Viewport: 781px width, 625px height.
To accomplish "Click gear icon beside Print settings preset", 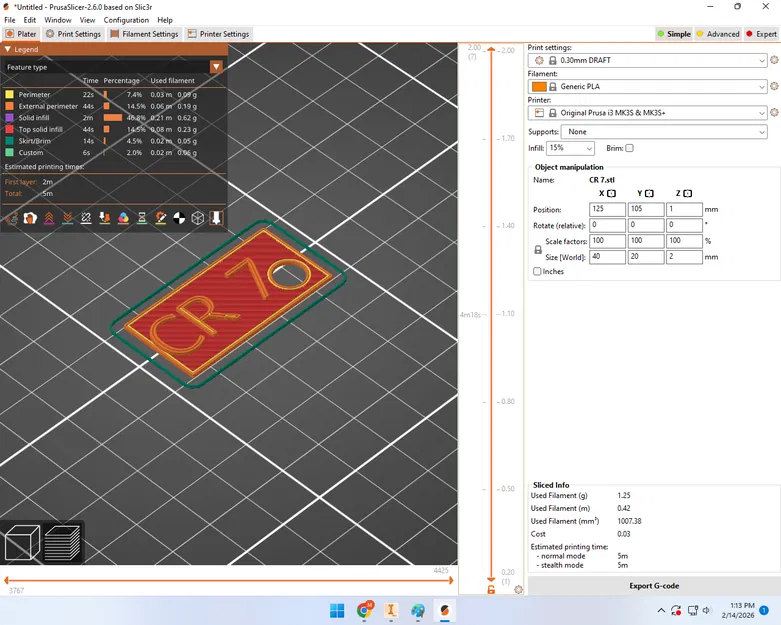I will [x=774, y=60].
